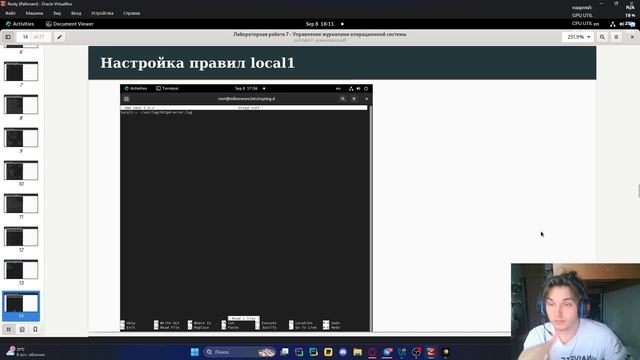Viewport: 640px width, 360px height.
Task: Select page 12 thumbnail
Action: coord(21,237)
